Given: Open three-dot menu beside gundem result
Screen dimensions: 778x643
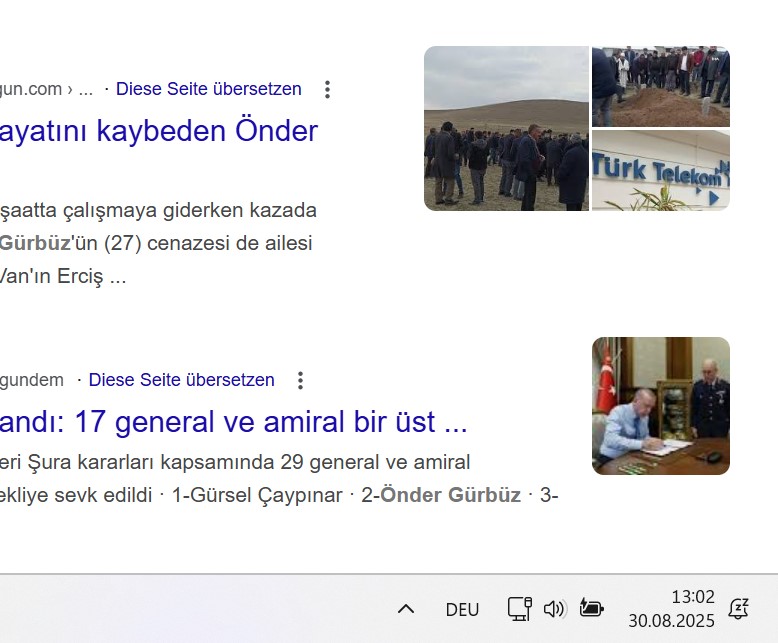Looking at the screenshot, I should [300, 381].
